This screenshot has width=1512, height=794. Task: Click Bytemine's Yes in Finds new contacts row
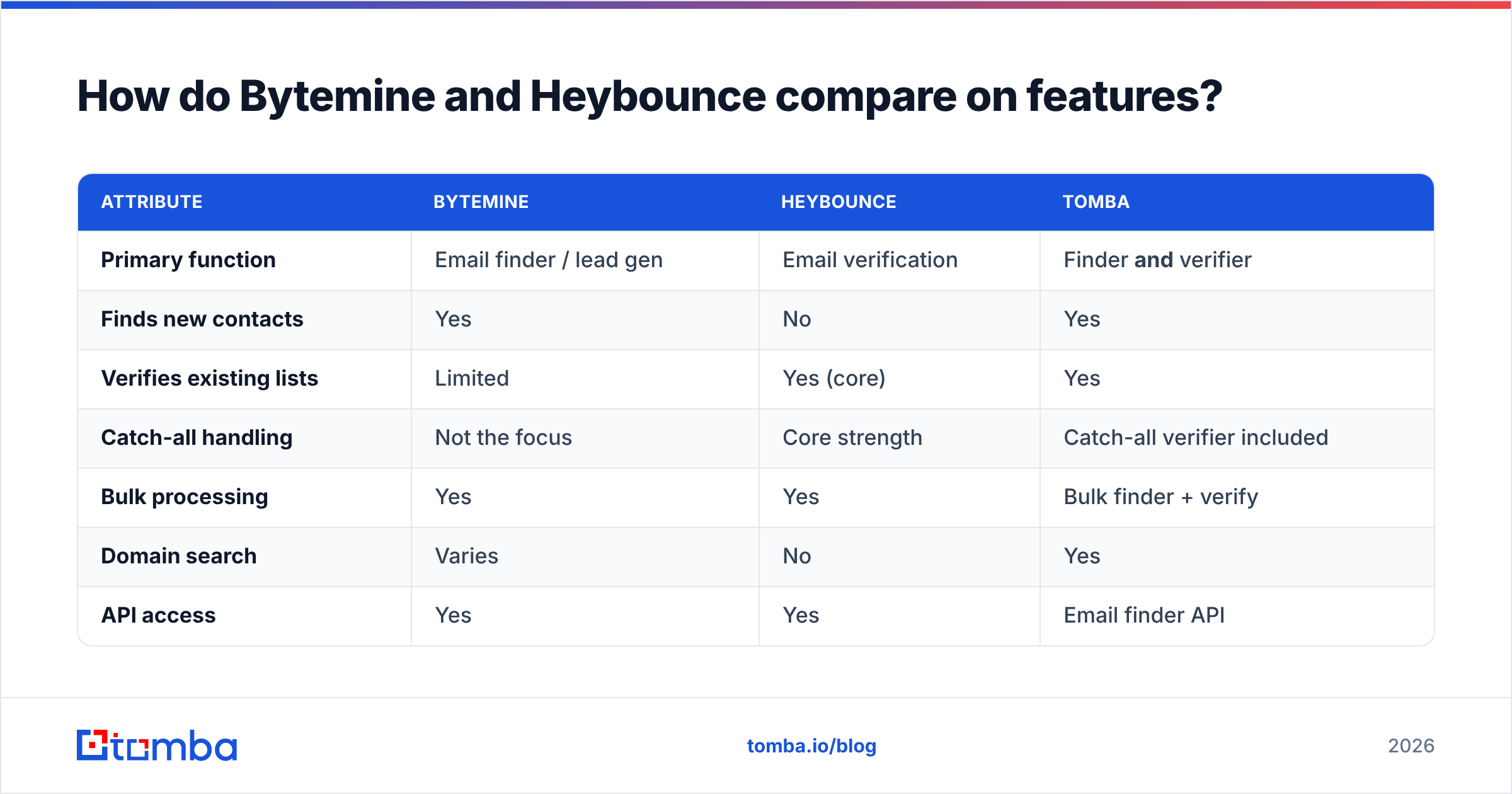(453, 319)
